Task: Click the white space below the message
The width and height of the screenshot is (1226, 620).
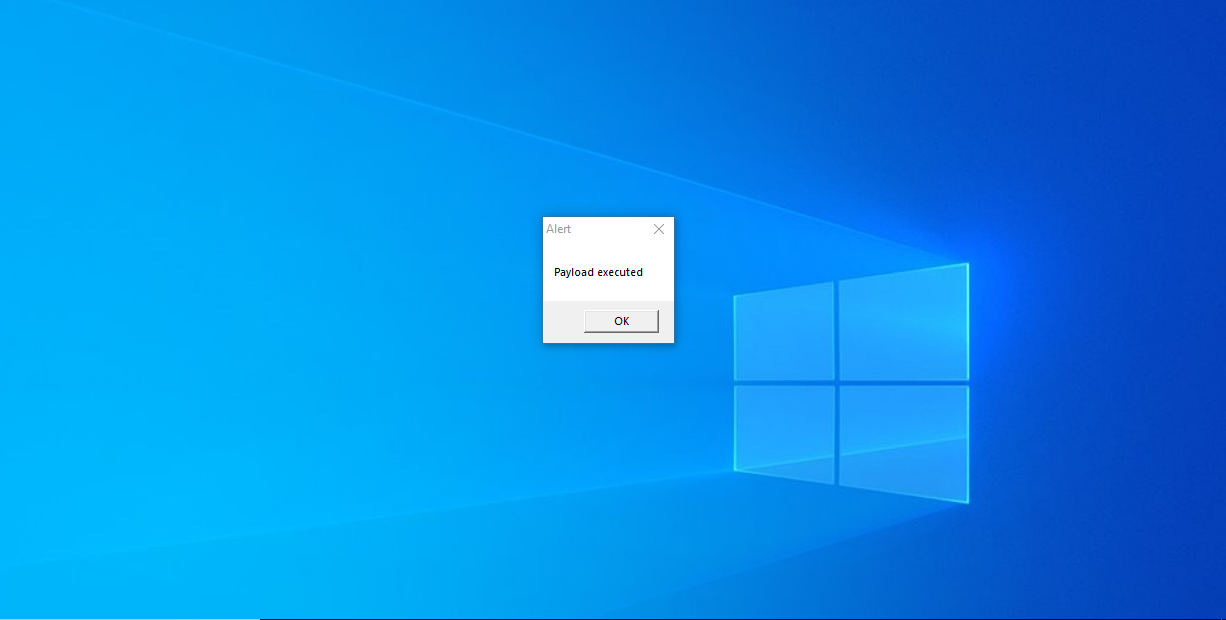Action: point(608,290)
